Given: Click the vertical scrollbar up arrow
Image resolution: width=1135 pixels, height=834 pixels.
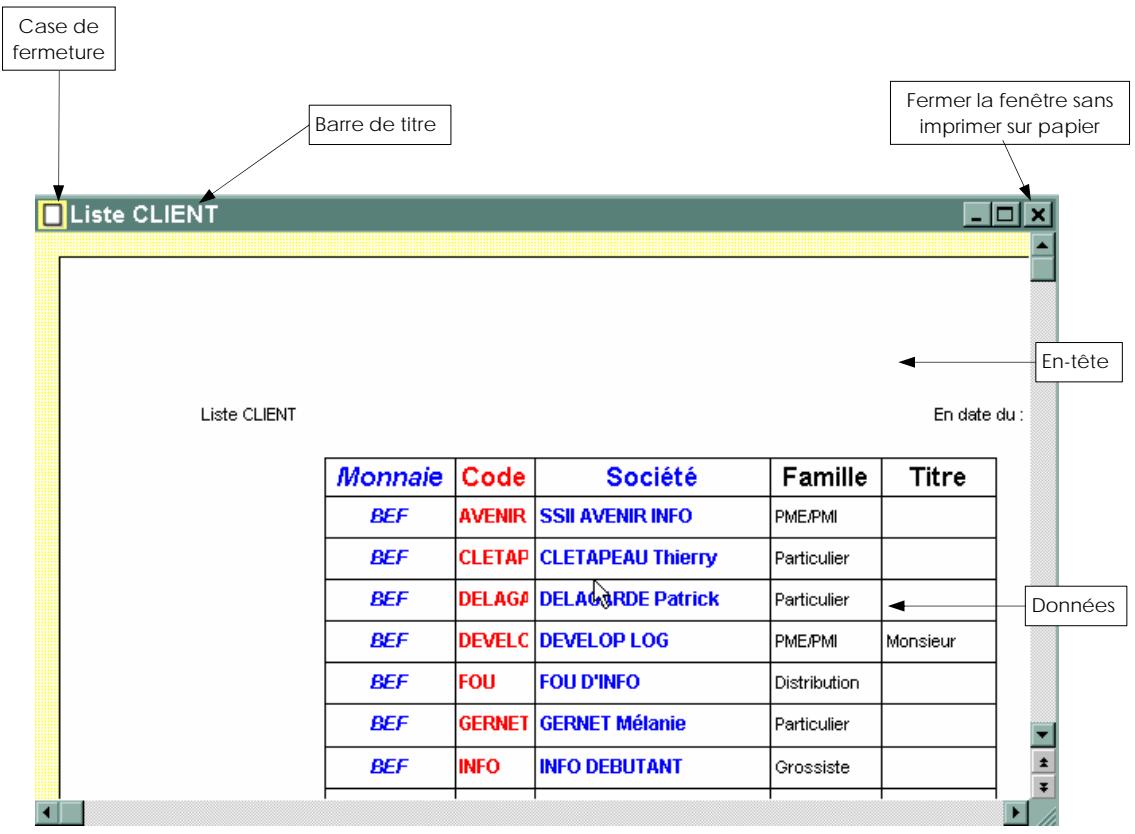Looking at the screenshot, I should (x=1042, y=245).
